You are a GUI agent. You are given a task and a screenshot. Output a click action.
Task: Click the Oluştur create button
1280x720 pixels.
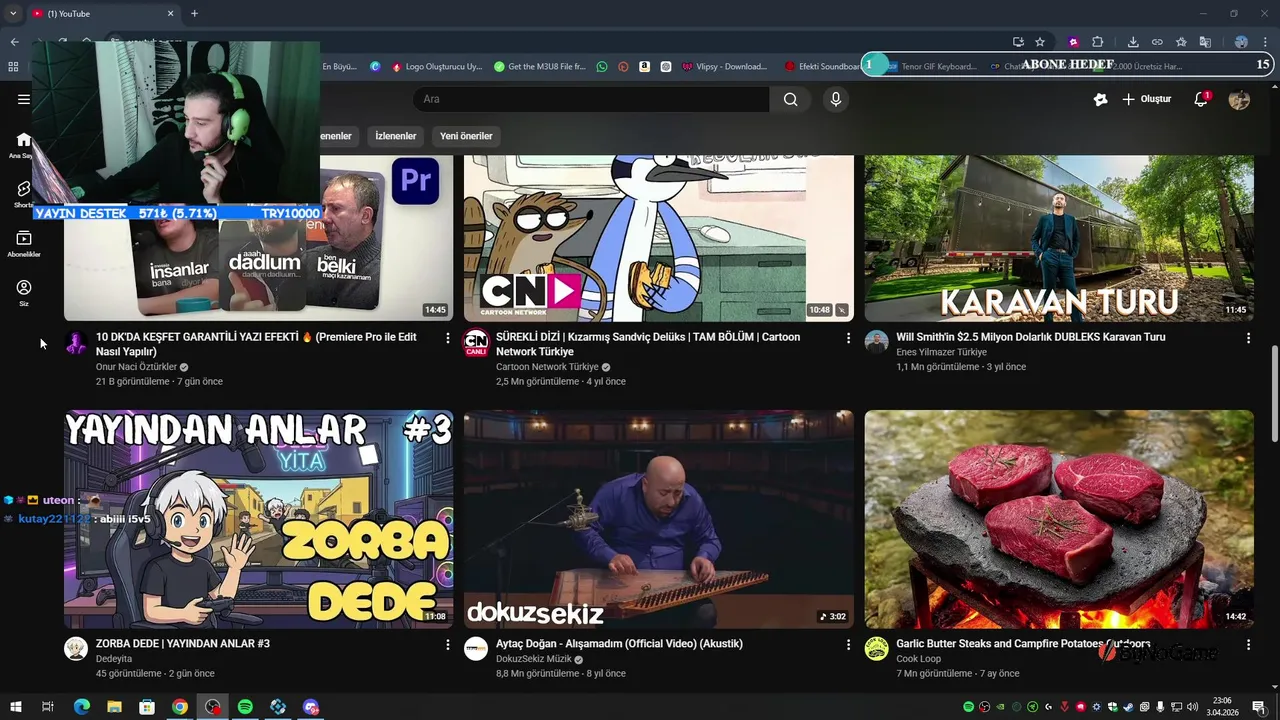(x=1146, y=99)
